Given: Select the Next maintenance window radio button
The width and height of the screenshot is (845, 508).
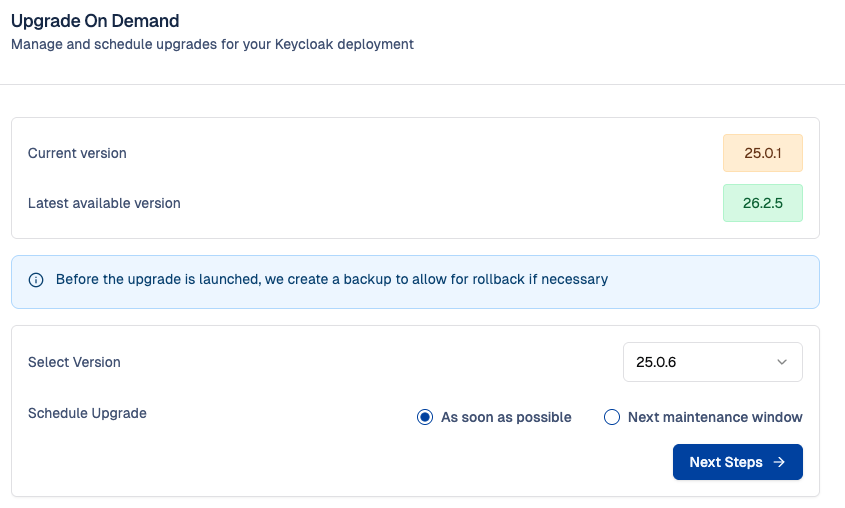Looking at the screenshot, I should 612,417.
